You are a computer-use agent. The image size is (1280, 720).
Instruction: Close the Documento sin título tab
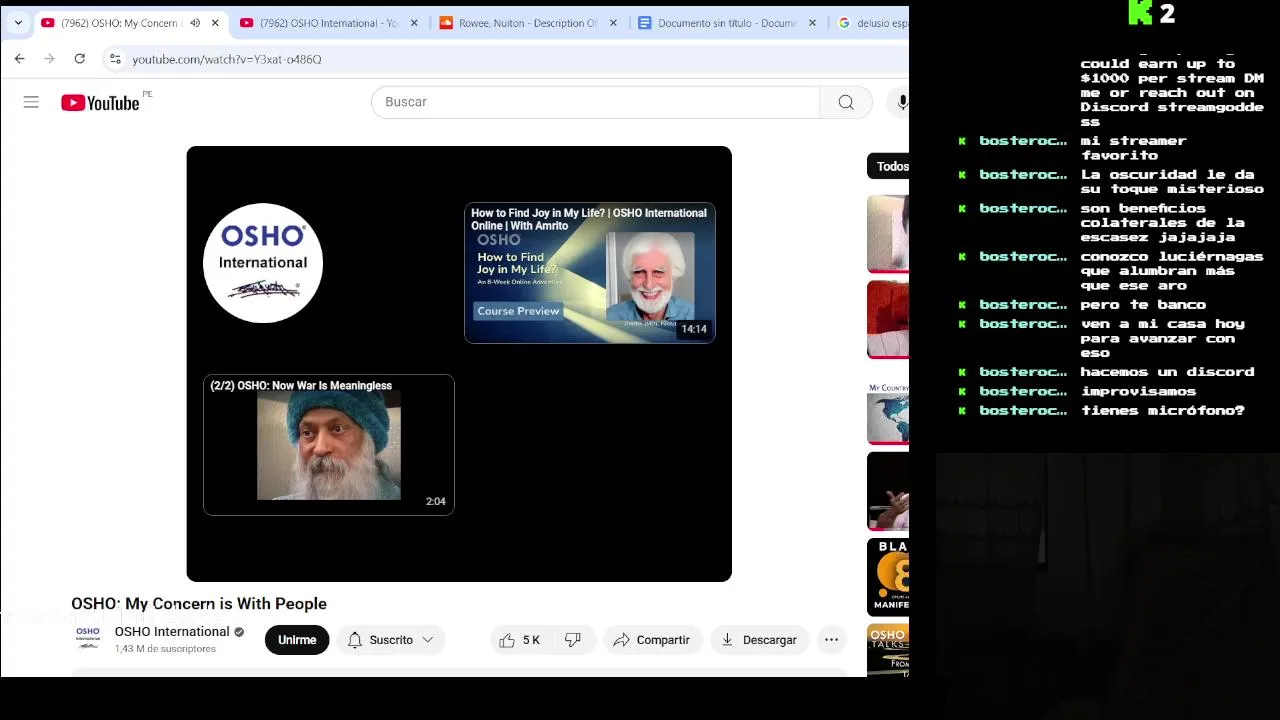click(812, 23)
